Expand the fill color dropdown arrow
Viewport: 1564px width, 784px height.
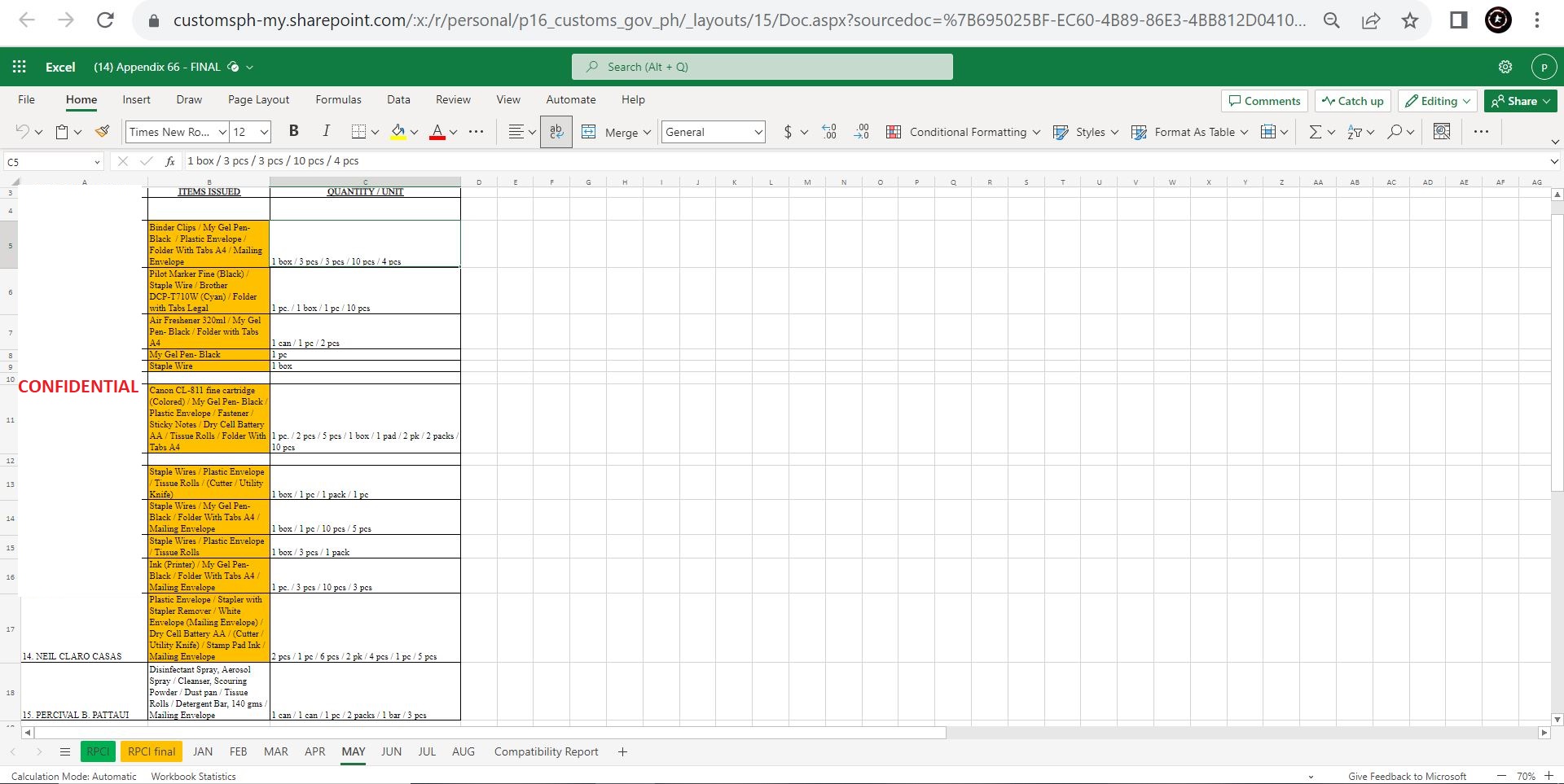pyautogui.click(x=415, y=132)
